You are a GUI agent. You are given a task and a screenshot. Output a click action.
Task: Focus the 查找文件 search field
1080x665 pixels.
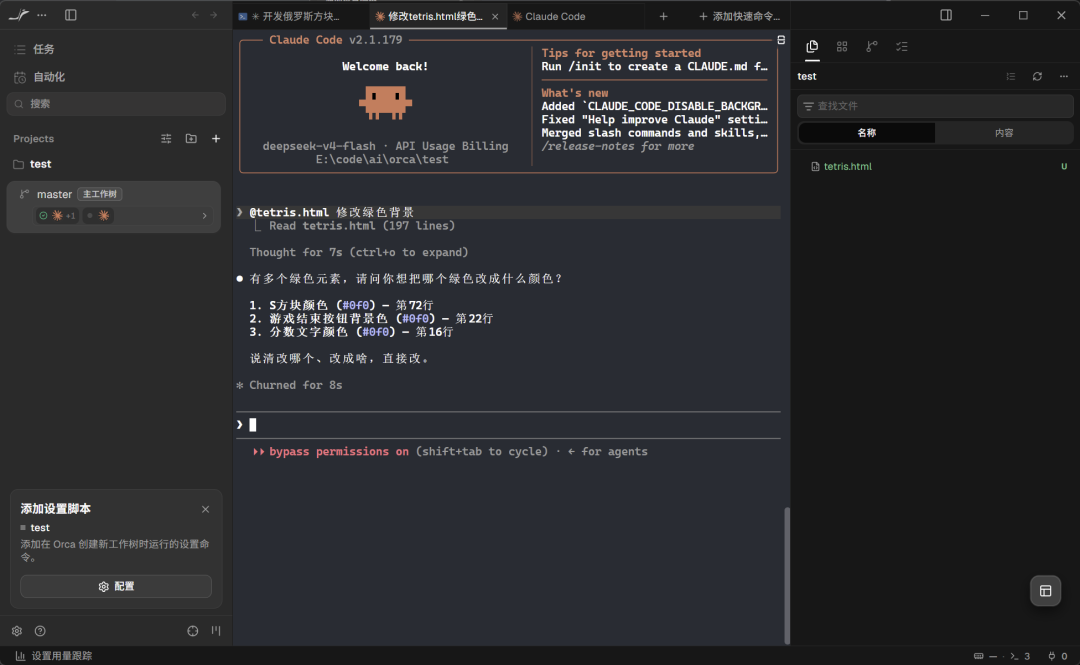[x=935, y=106]
